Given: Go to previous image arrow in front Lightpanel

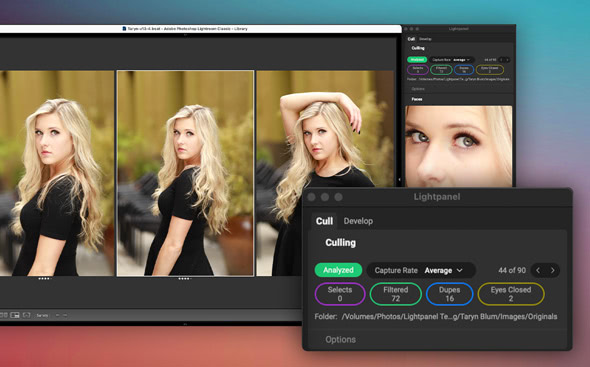Looking at the screenshot, I should coord(538,270).
